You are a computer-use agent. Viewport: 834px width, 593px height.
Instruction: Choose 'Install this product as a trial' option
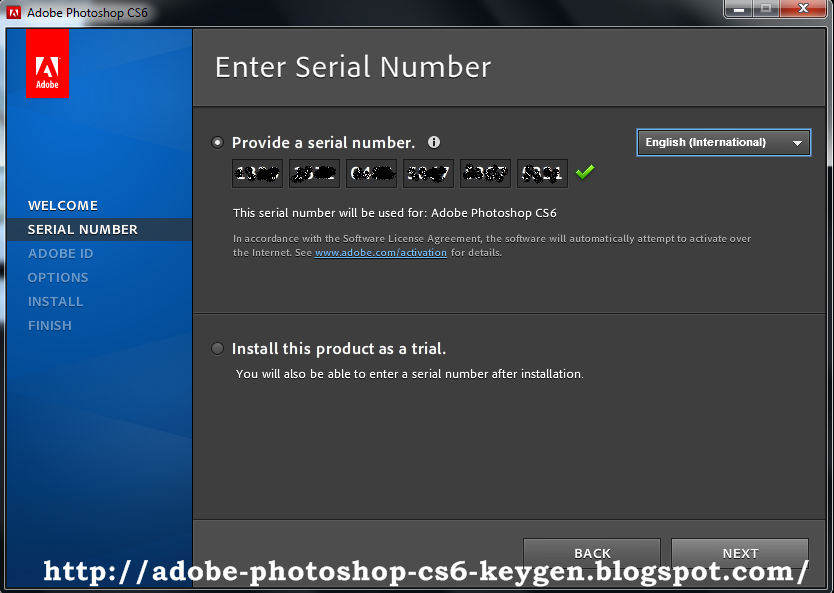click(x=217, y=348)
